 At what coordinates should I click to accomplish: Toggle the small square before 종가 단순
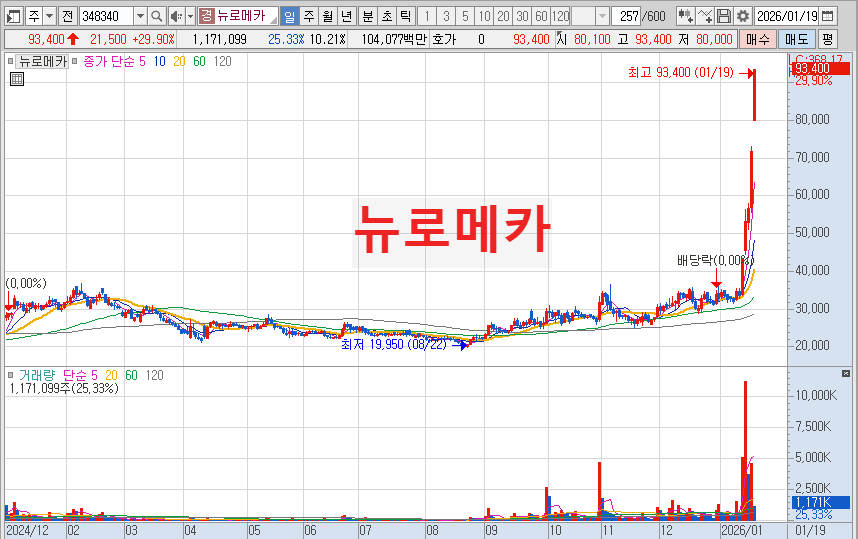coord(74,61)
